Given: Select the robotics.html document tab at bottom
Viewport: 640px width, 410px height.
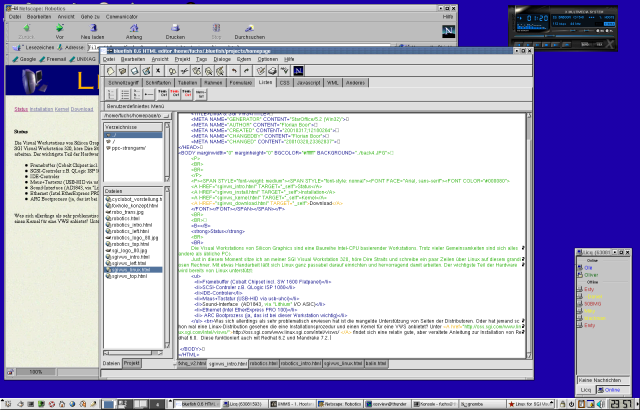Looking at the screenshot, I should tap(264, 363).
